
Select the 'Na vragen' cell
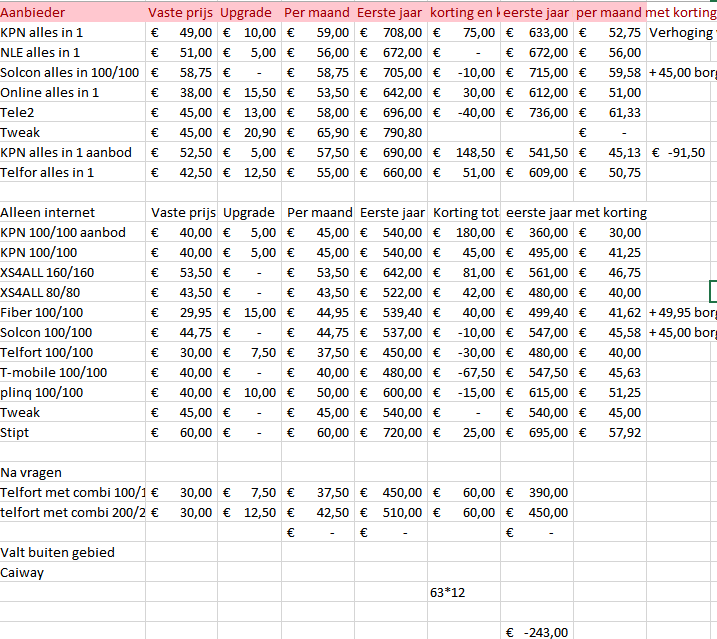click(x=73, y=473)
